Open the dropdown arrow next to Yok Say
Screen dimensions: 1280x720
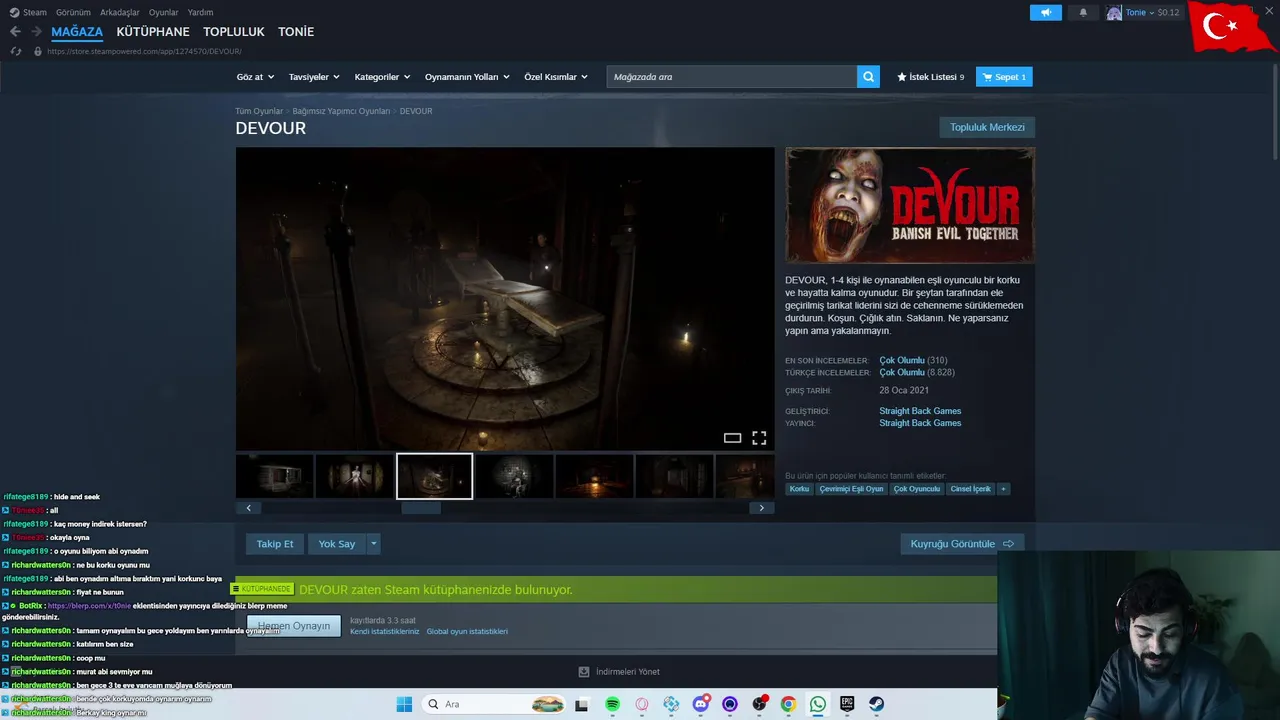(373, 544)
